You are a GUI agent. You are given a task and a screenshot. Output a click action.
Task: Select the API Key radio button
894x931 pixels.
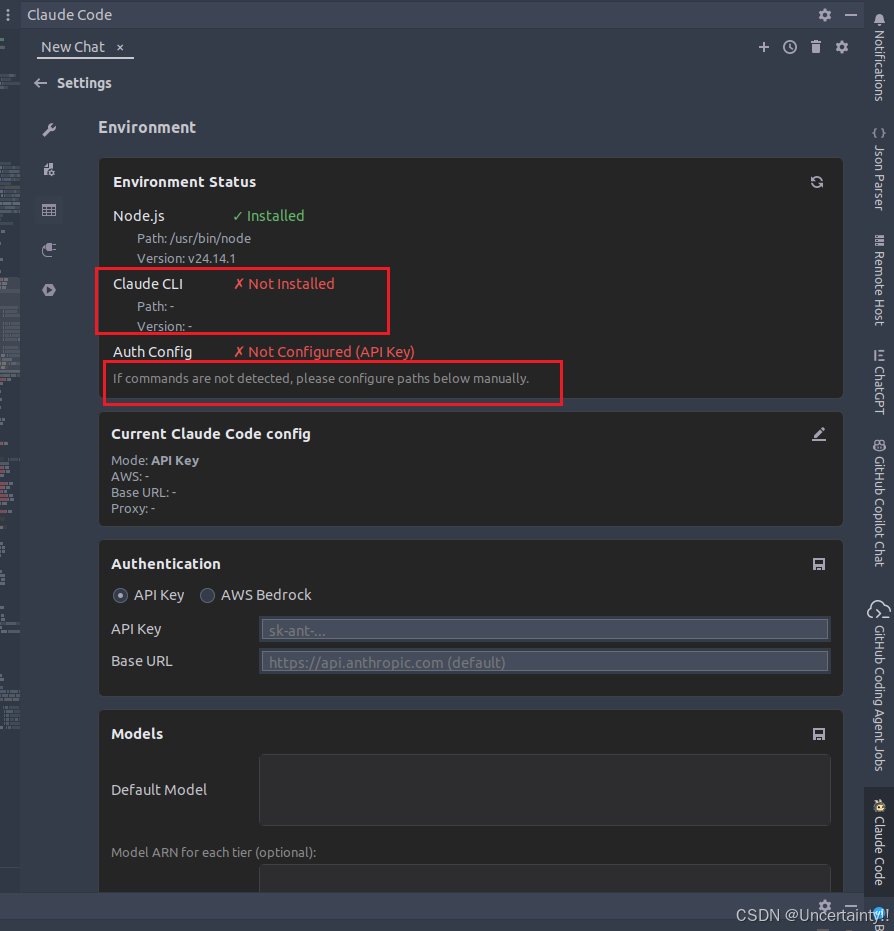tap(121, 596)
